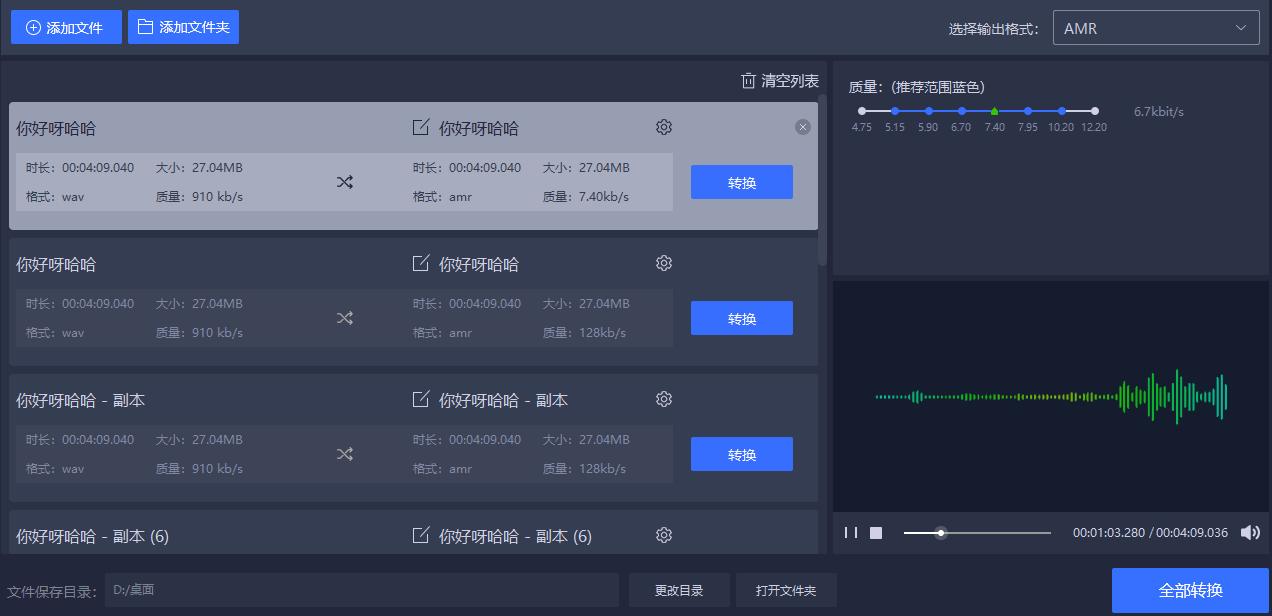This screenshot has height=616, width=1272.
Task: Open the settings gear on the first file
Action: tap(663, 127)
